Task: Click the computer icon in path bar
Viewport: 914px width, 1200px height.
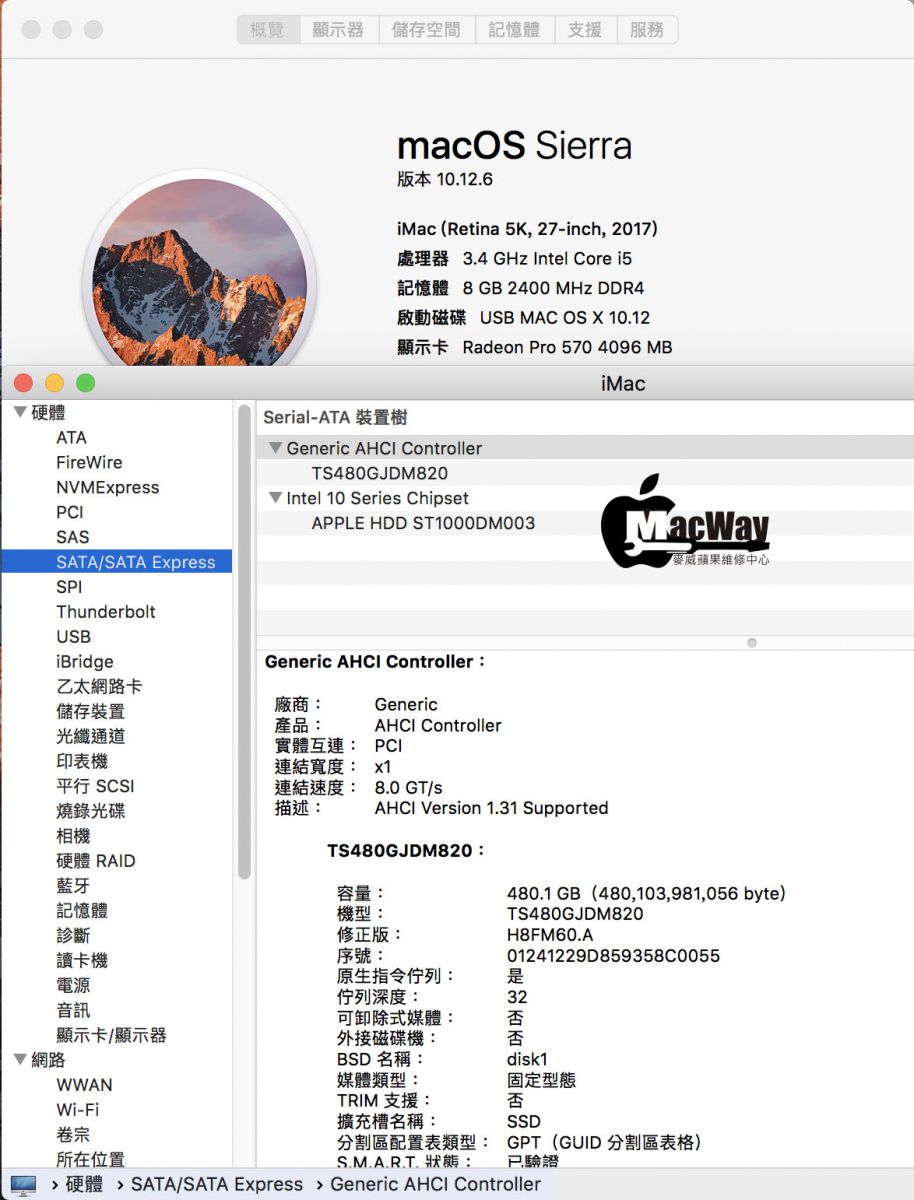Action: (x=23, y=1185)
